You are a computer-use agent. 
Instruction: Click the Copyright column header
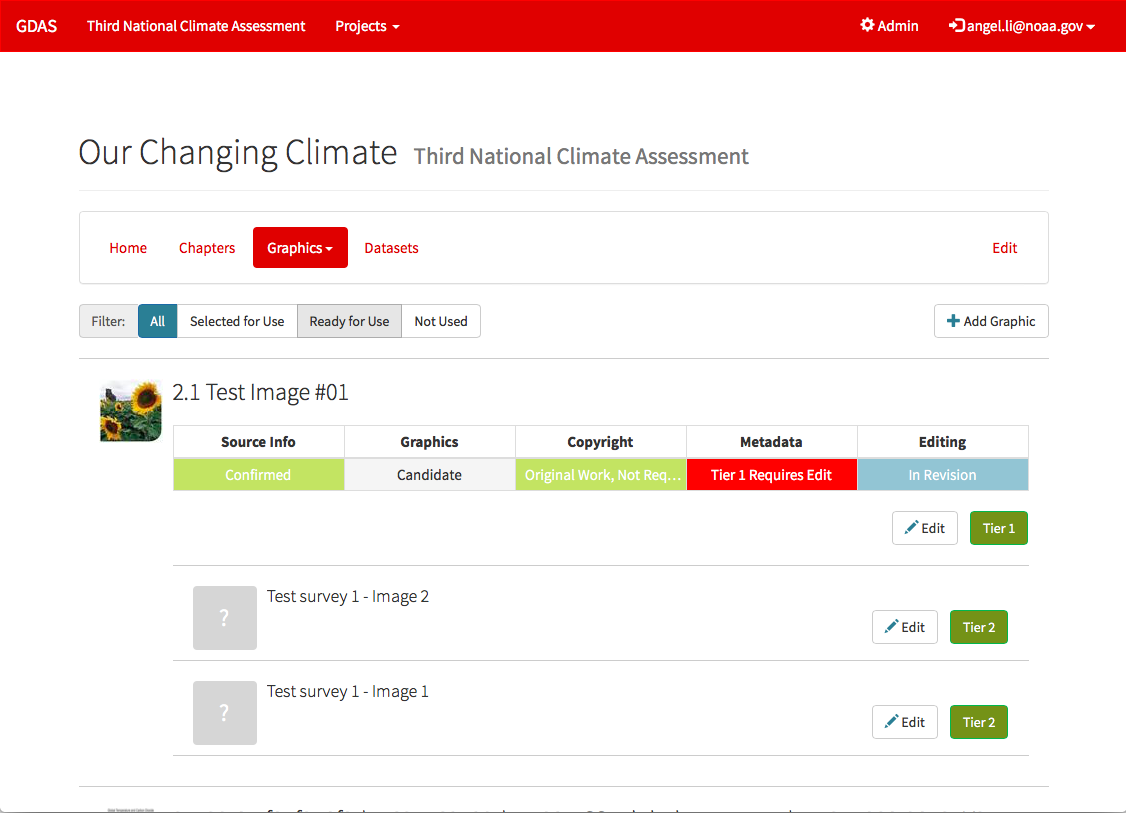pos(600,442)
